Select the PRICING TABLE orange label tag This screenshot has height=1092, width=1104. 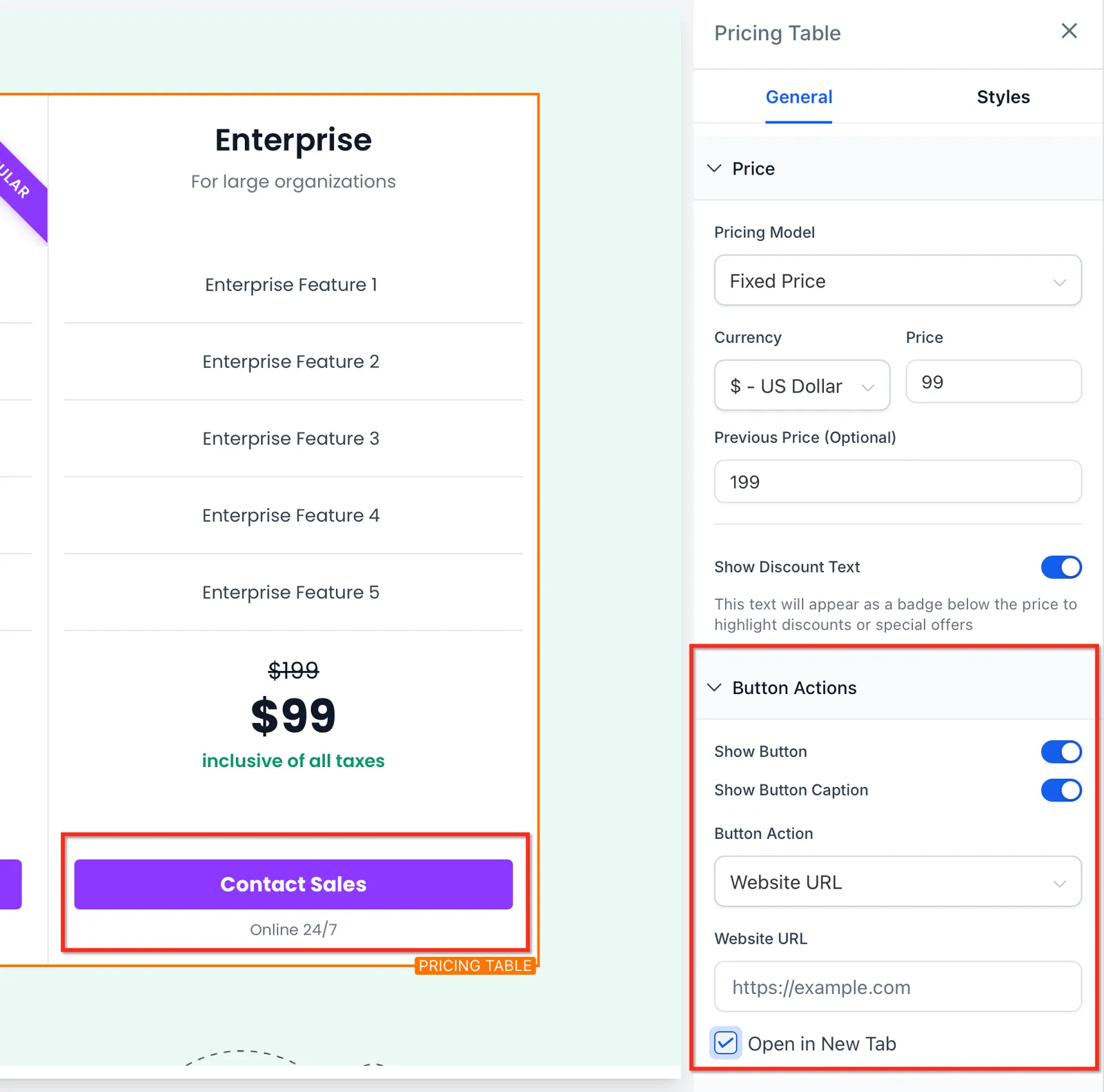(x=475, y=966)
